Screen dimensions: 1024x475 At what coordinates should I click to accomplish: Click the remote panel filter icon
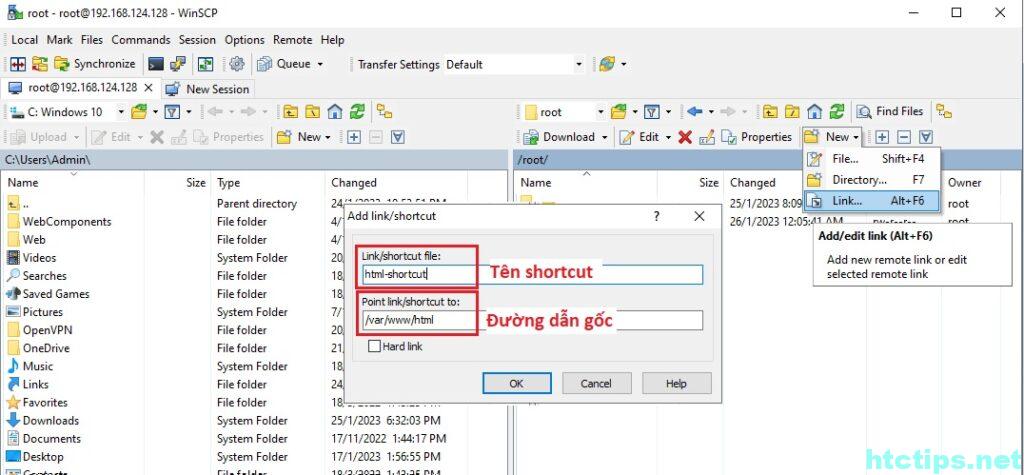click(652, 112)
